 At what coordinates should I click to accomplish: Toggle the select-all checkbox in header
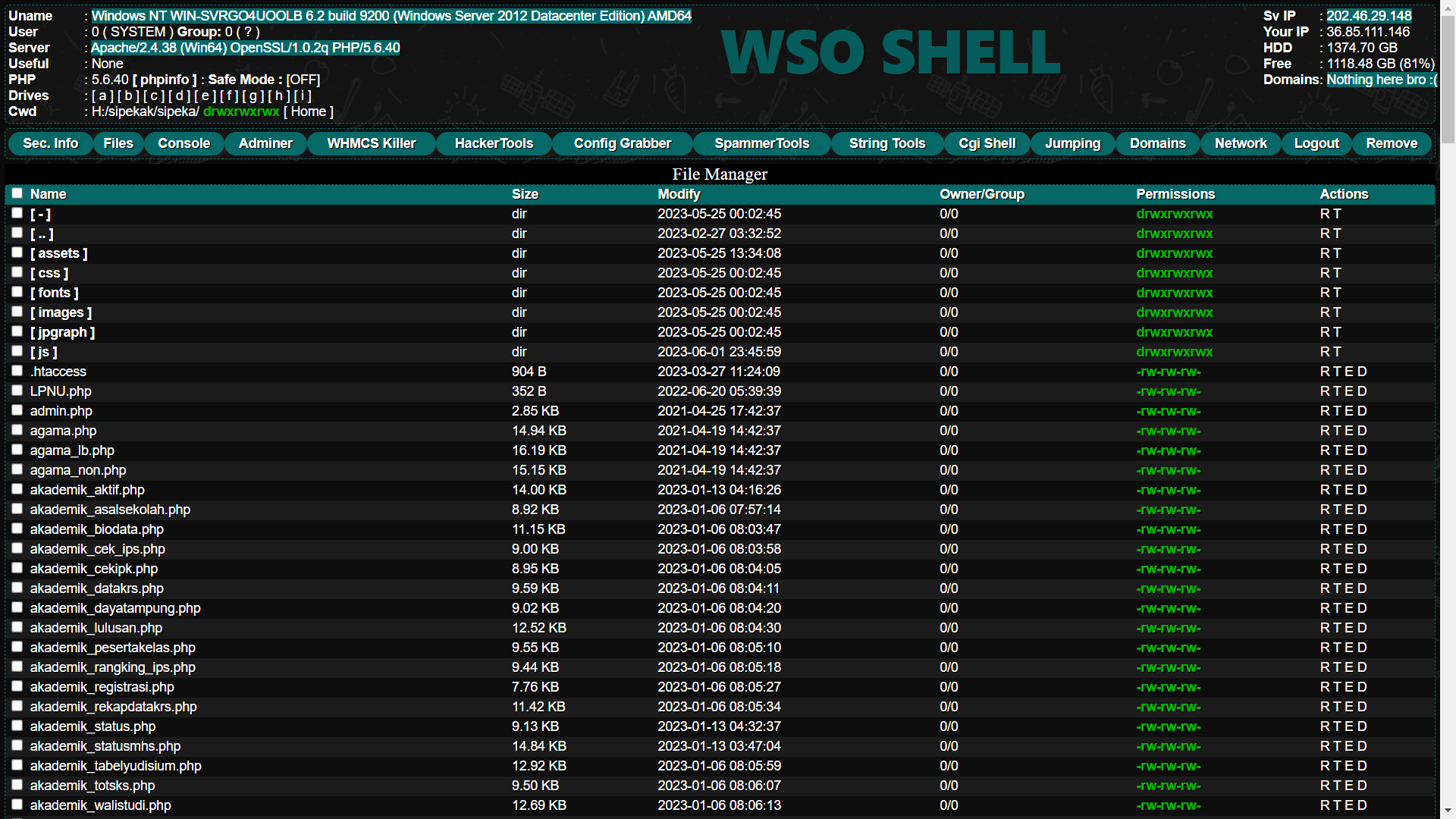click(17, 193)
